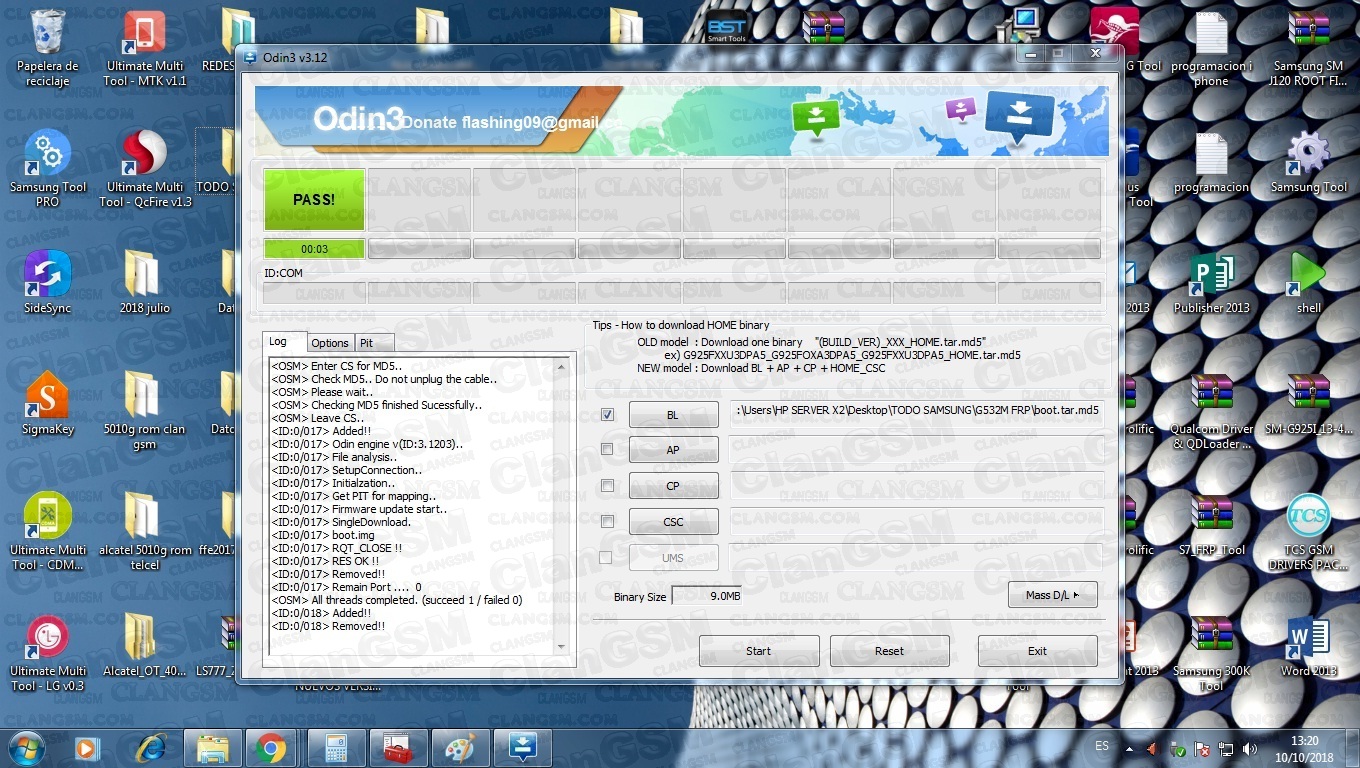The width and height of the screenshot is (1360, 768).
Task: Click the BL file select button
Action: [x=673, y=414]
